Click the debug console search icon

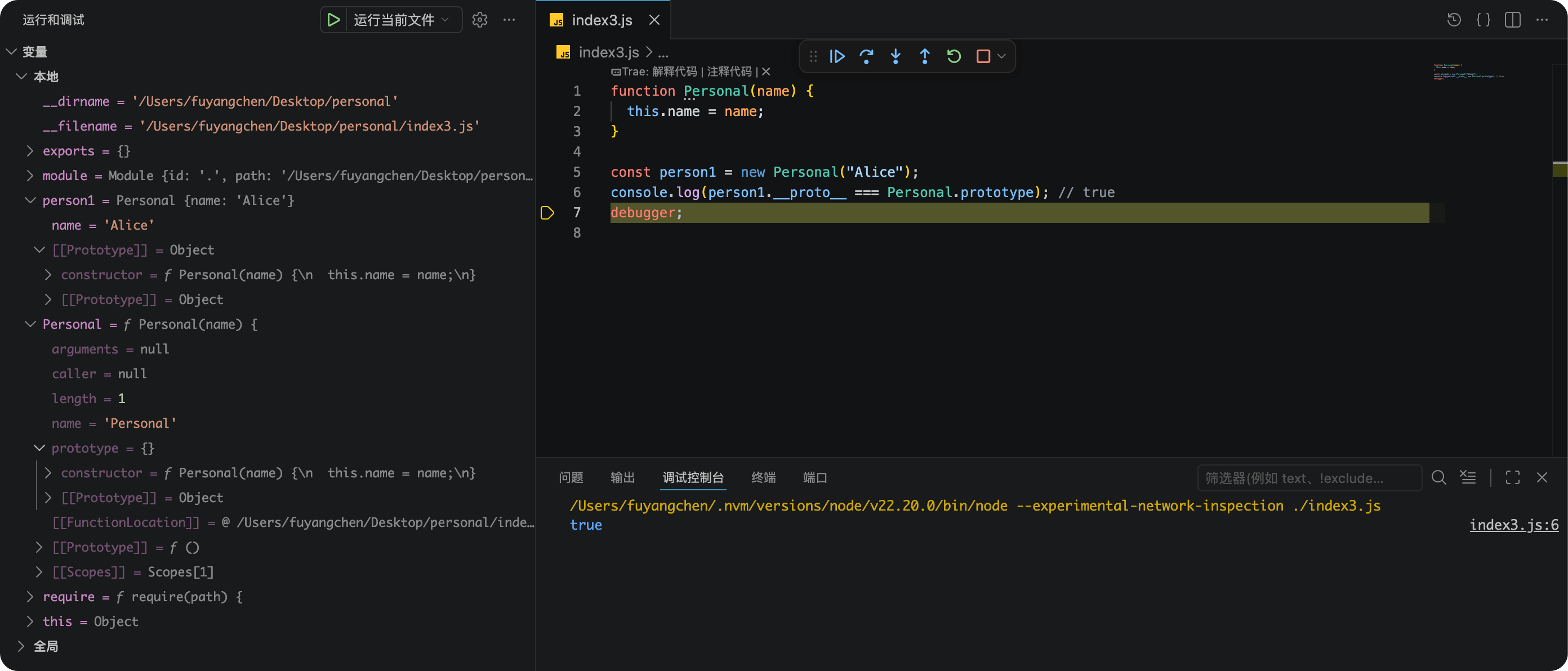[1439, 478]
